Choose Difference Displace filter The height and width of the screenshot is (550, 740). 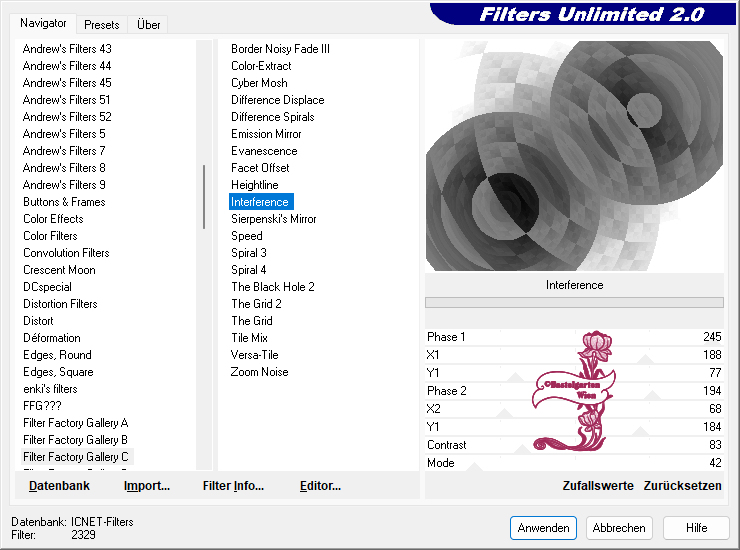tap(278, 100)
